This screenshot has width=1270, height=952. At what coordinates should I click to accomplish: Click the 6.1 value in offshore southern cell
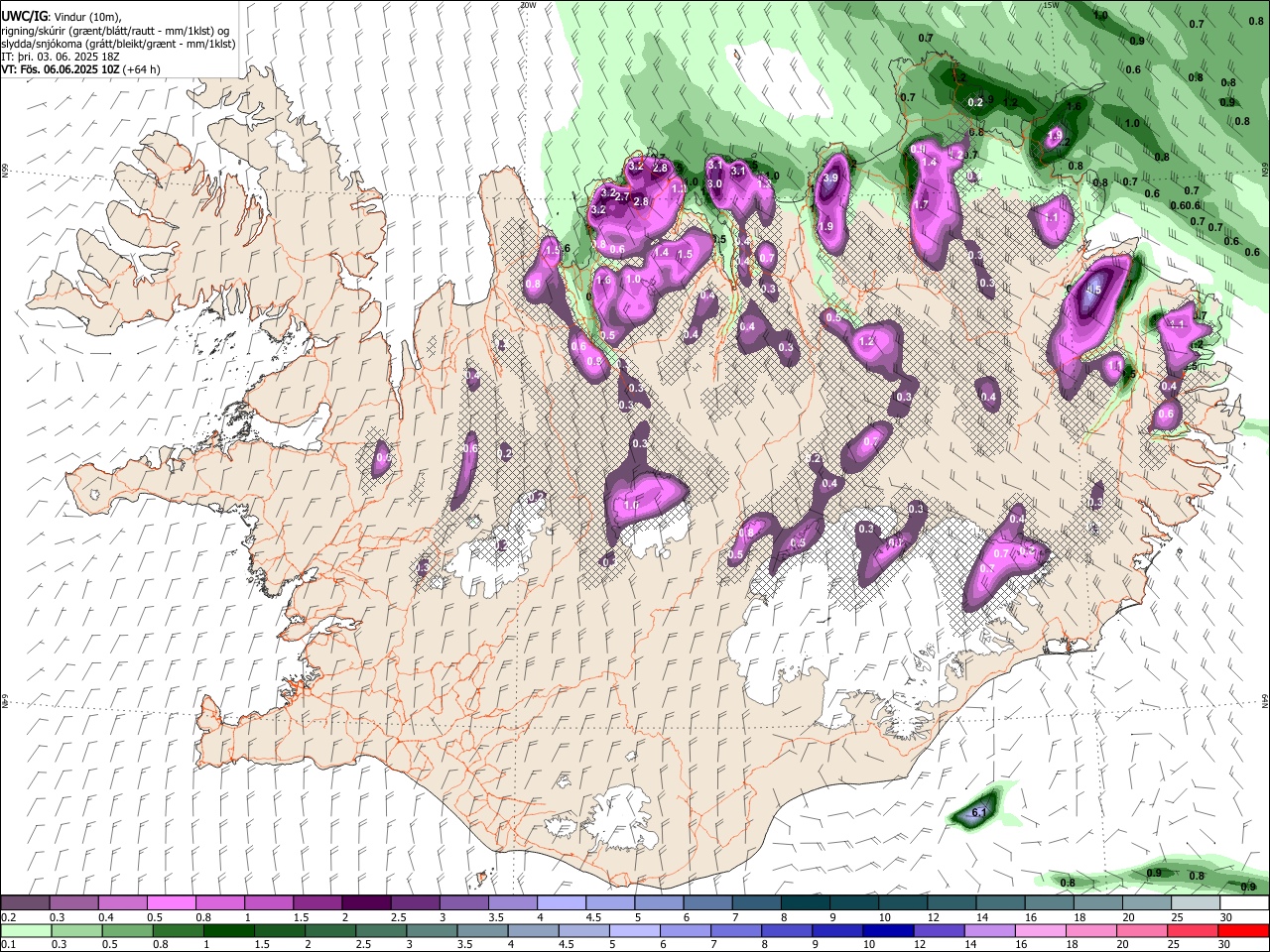pyautogui.click(x=978, y=813)
